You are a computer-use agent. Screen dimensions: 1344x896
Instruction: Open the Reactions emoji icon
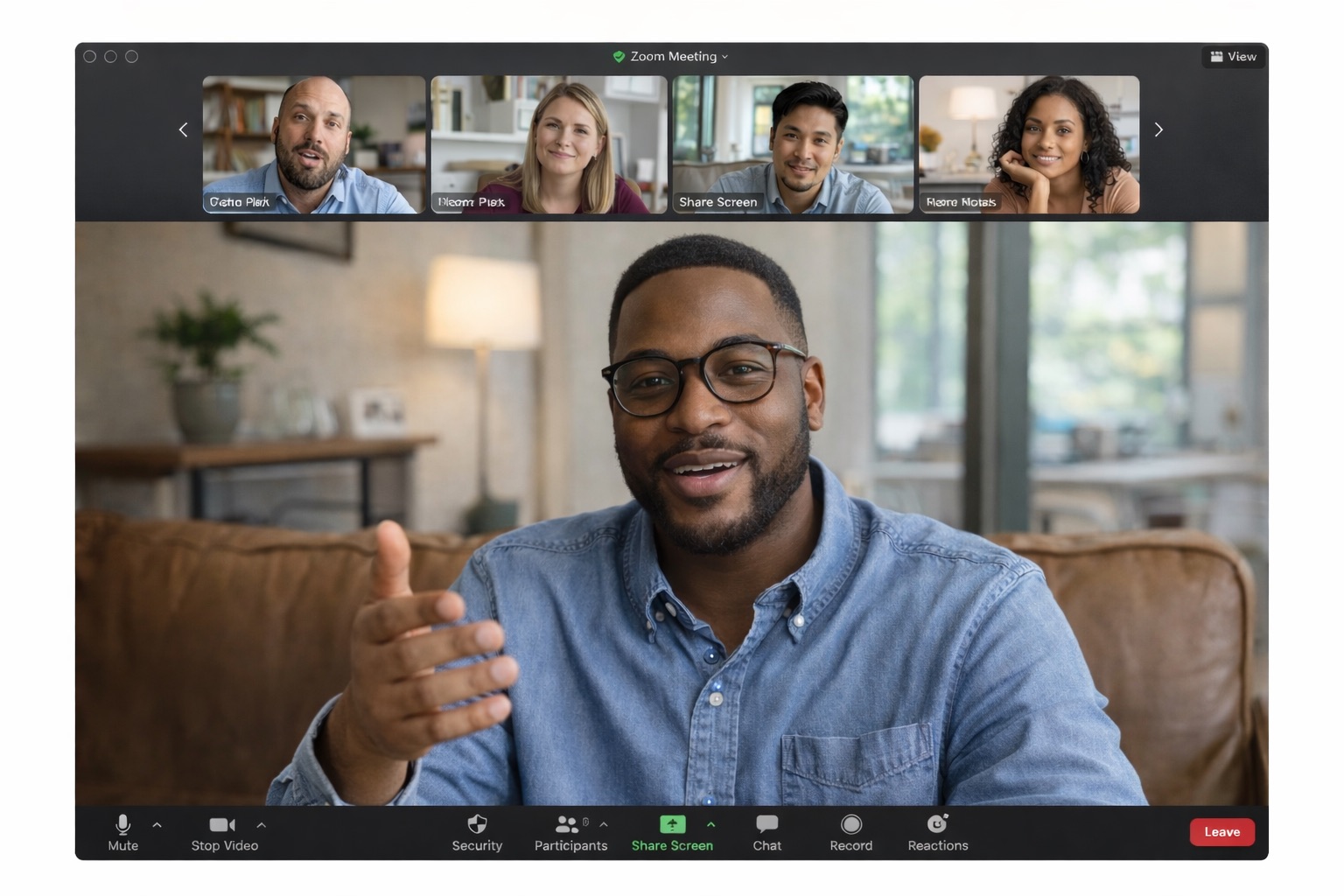pos(937,824)
